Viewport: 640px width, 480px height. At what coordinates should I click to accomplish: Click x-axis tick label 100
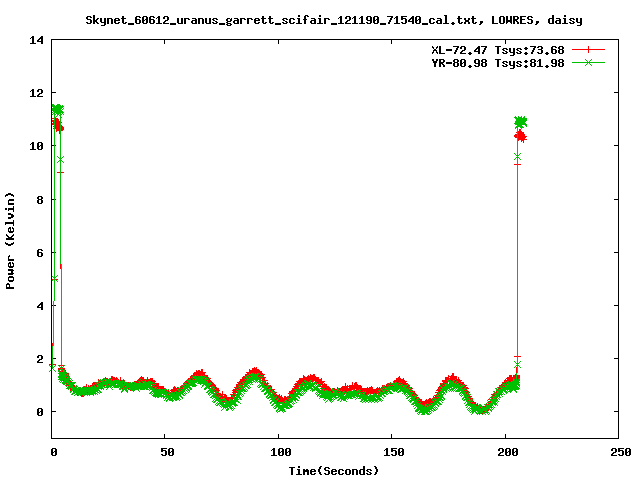tap(281, 452)
